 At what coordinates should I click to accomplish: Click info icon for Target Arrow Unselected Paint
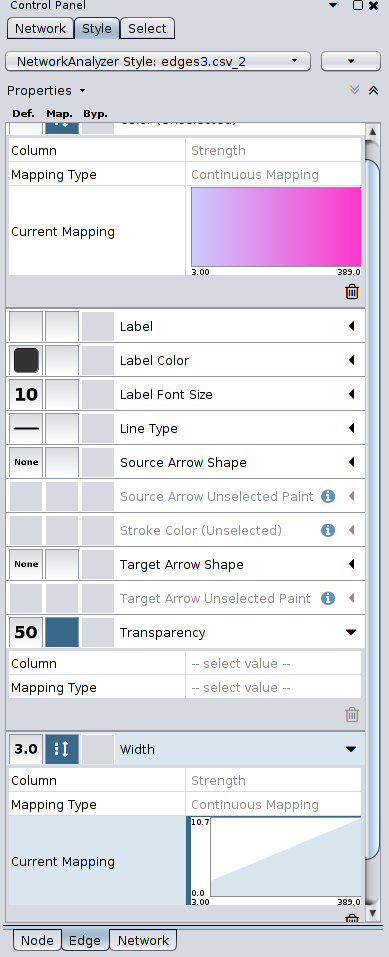pos(328,599)
